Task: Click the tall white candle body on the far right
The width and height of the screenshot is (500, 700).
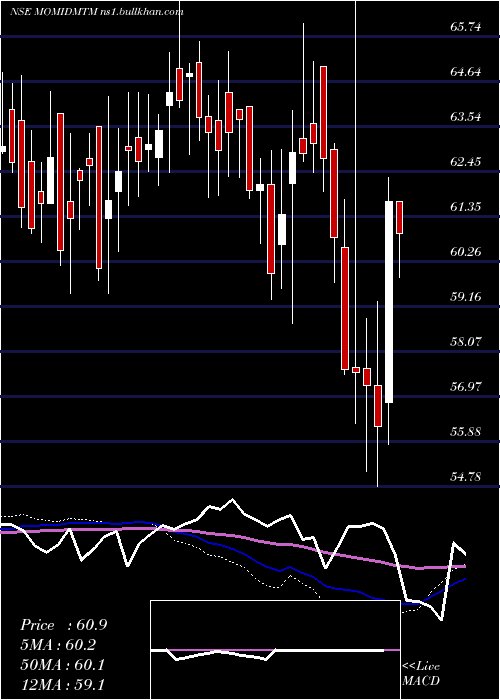Action: click(389, 302)
